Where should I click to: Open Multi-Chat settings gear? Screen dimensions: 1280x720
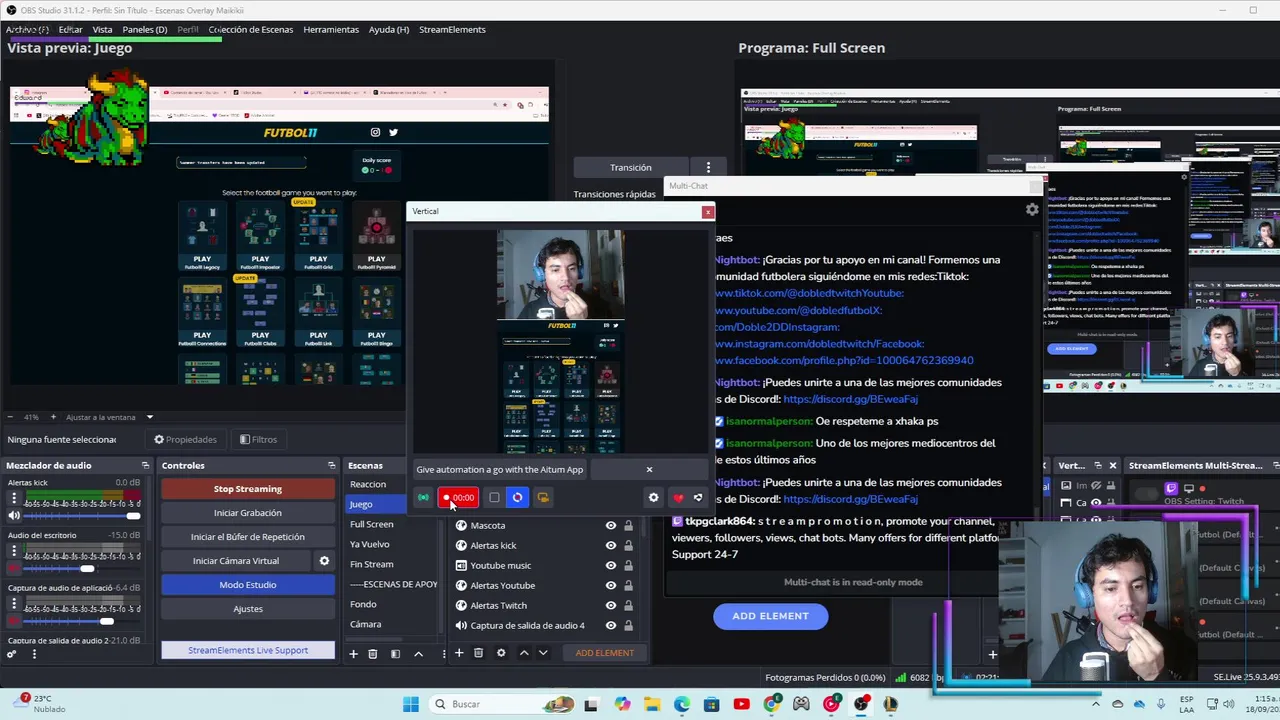pos(1032,210)
